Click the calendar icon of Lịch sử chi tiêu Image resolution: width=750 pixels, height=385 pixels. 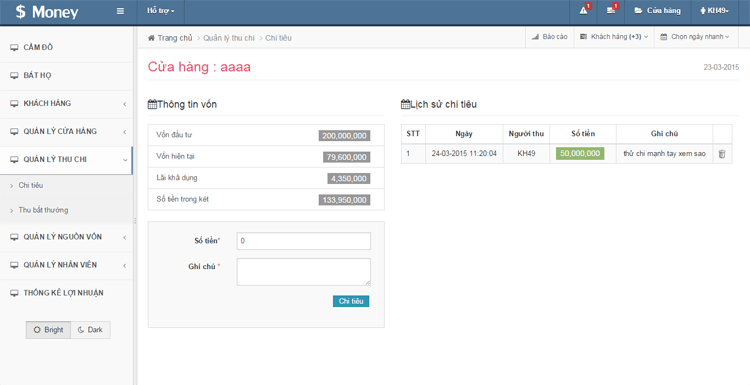(x=405, y=104)
